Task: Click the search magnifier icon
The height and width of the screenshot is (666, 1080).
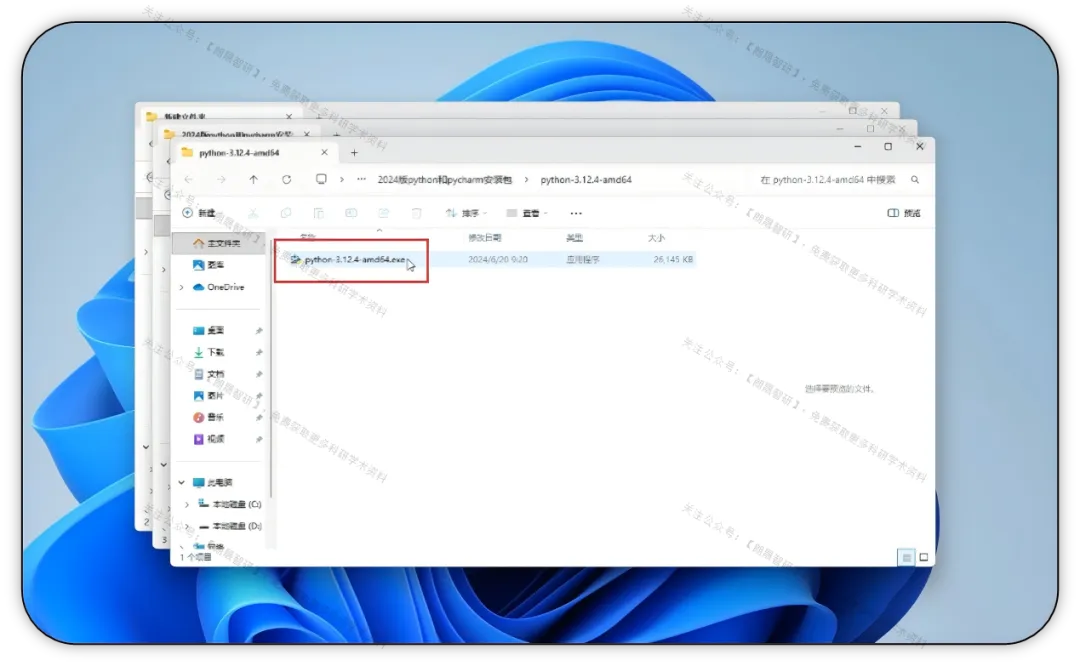Action: [x=915, y=180]
